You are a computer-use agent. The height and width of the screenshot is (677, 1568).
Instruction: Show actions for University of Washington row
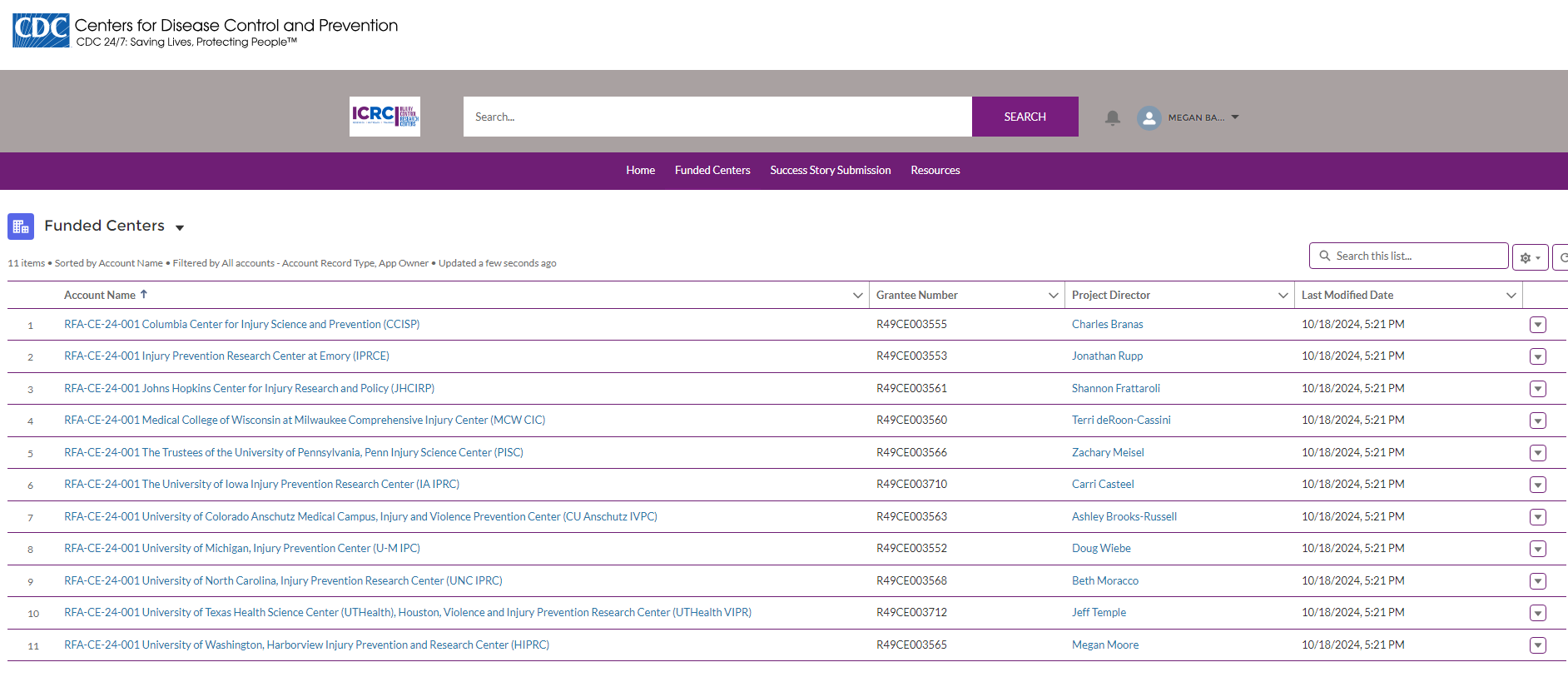point(1537,645)
